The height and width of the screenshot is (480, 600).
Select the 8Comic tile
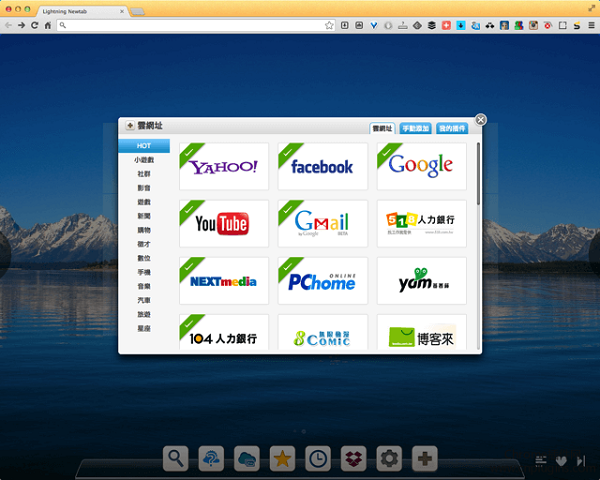[x=323, y=332]
